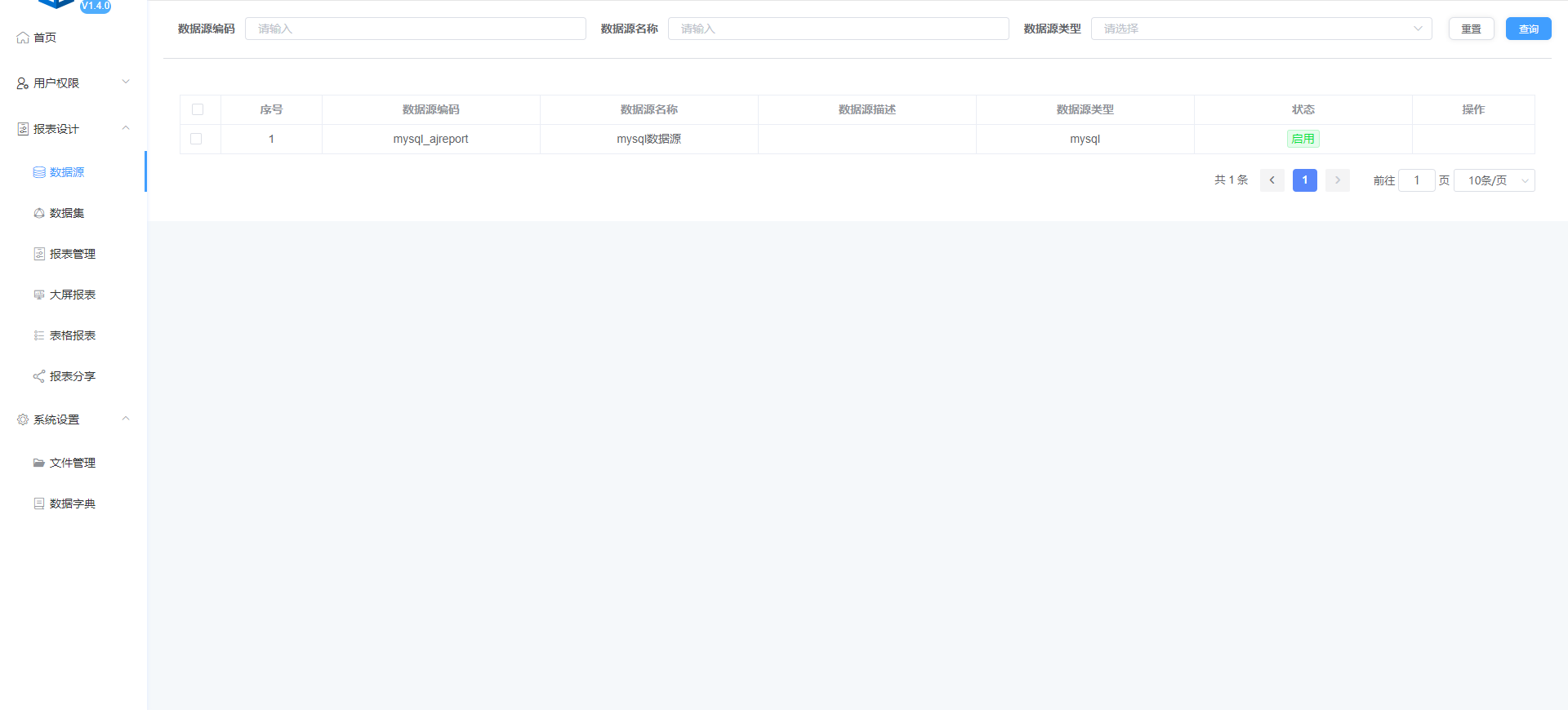1568x710 pixels.
Task: Click the mysql数据源 name cell
Action: coord(649,139)
